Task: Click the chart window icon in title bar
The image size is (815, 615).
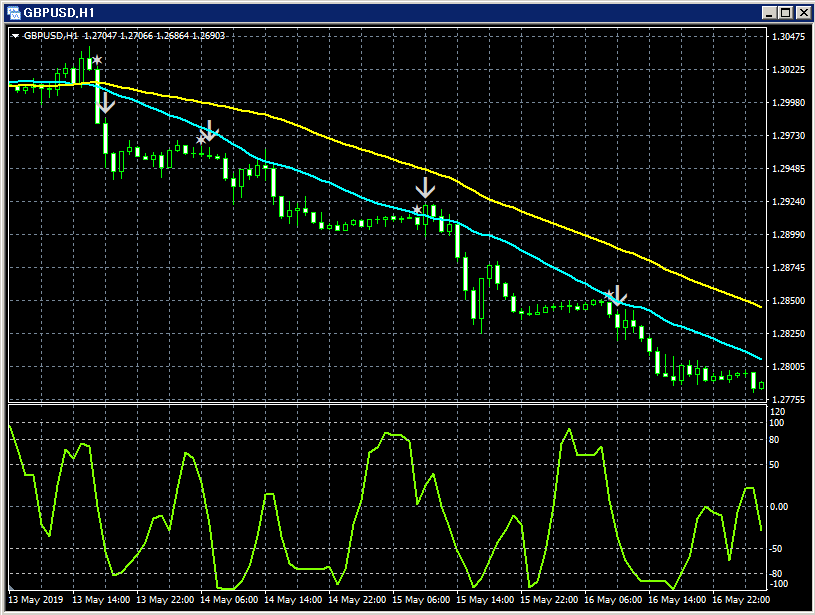Action: pyautogui.click(x=14, y=12)
